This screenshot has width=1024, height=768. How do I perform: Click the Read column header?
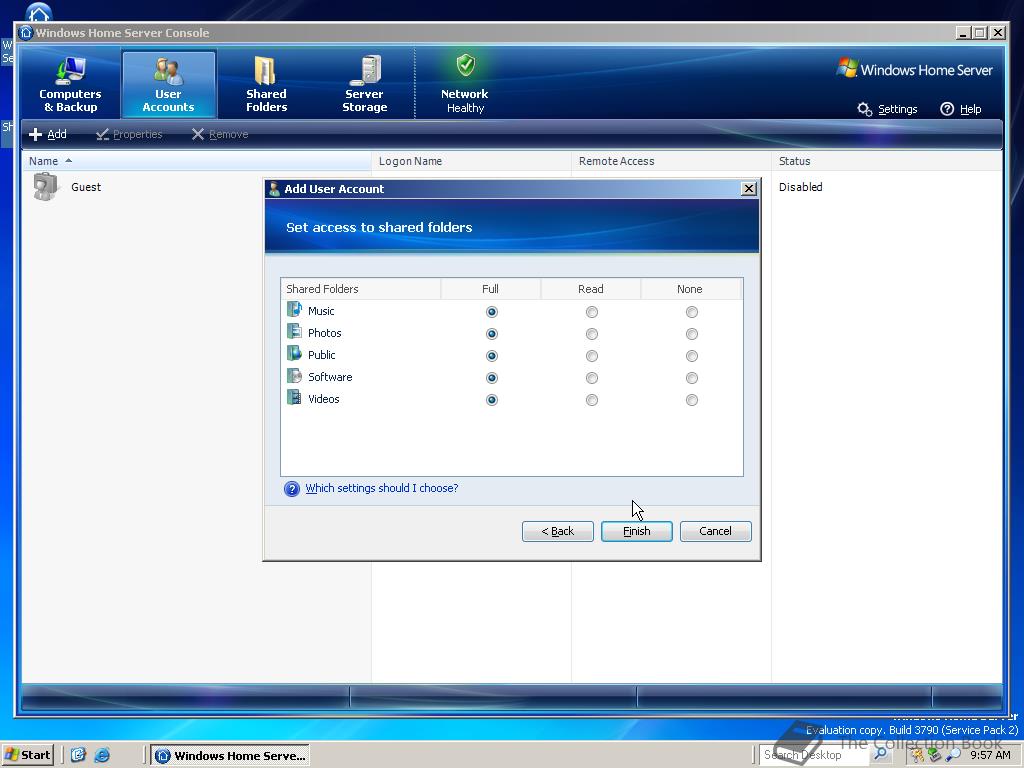[x=591, y=289]
